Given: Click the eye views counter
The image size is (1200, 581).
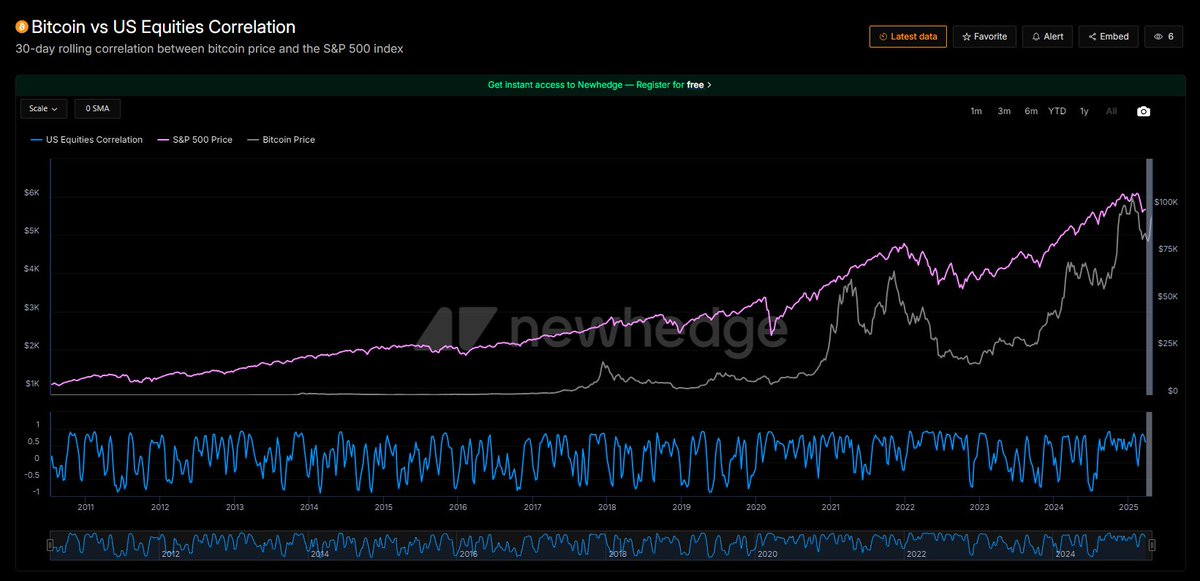Looking at the screenshot, I should pyautogui.click(x=1163, y=37).
